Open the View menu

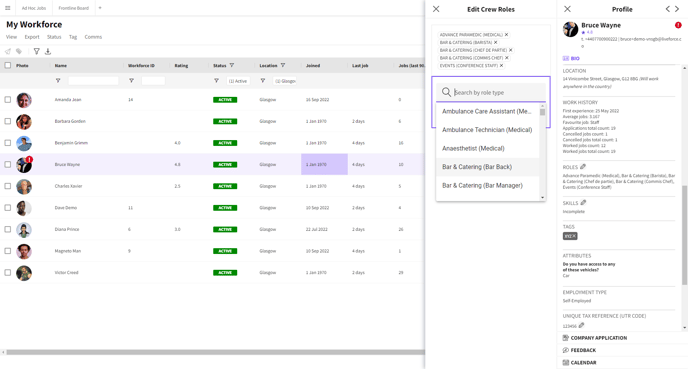coord(11,37)
